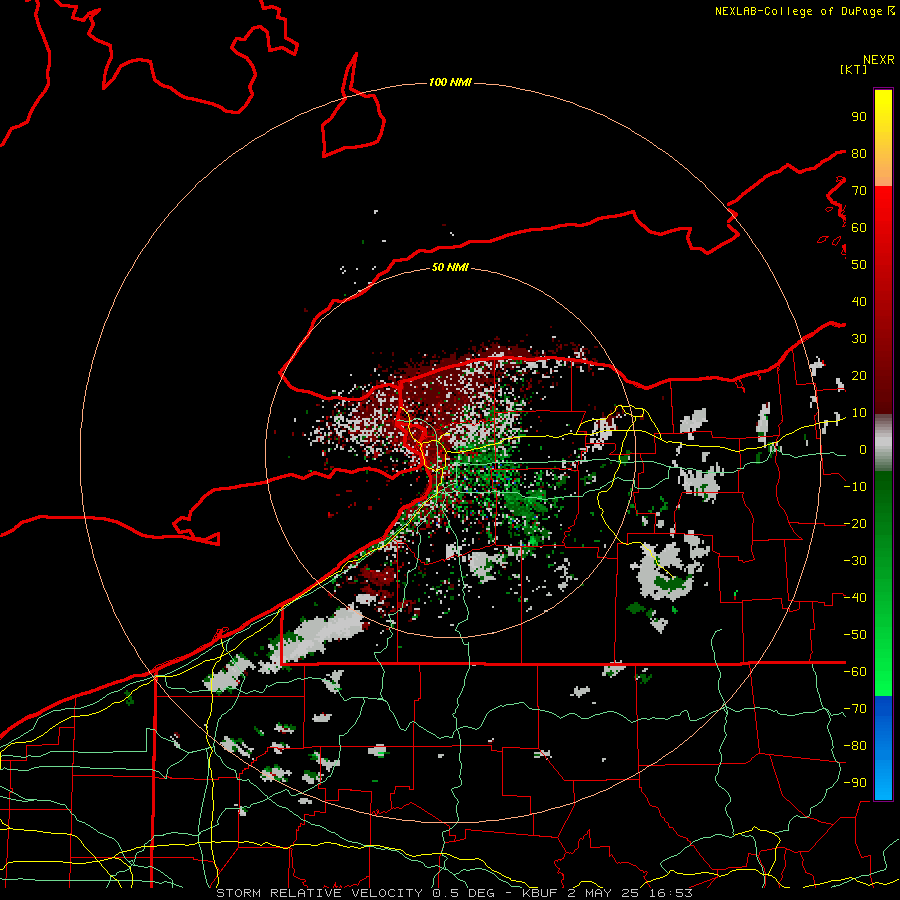
Task: Click the NEXR label above the color scale
Action: (879, 60)
